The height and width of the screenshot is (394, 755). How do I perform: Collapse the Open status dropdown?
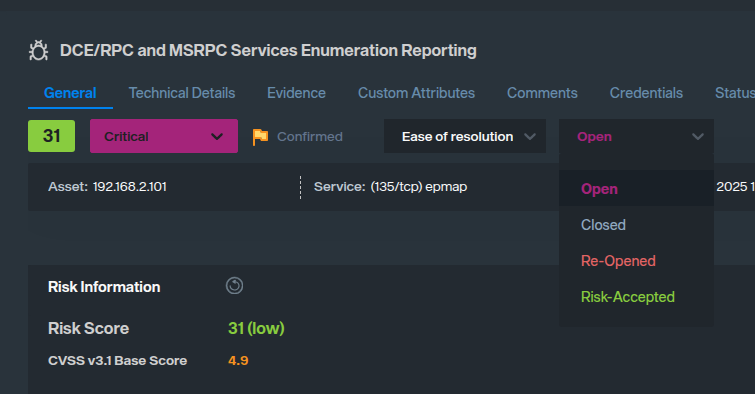[636, 136]
